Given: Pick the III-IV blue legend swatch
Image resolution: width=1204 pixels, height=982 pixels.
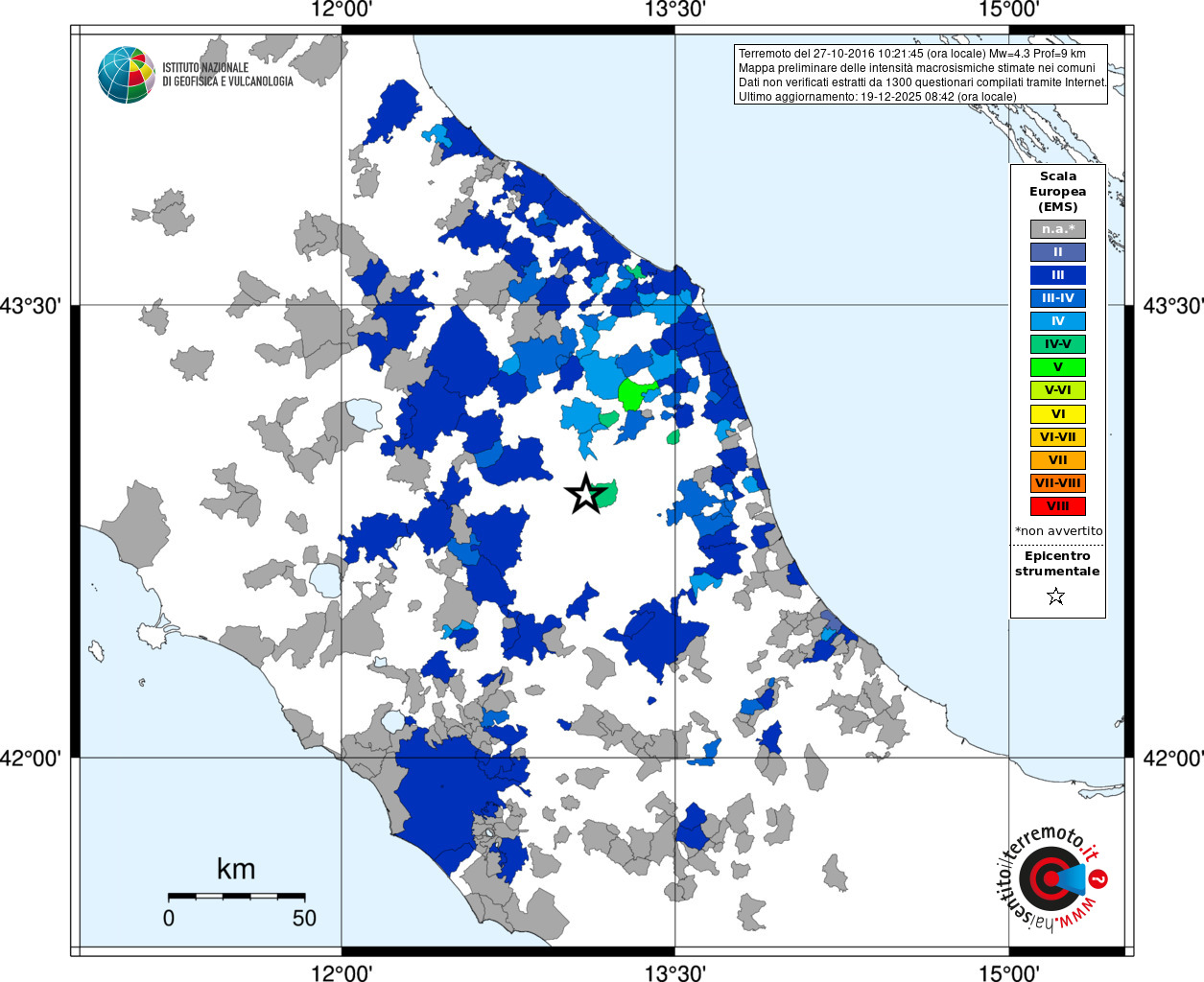Looking at the screenshot, I should [1057, 298].
